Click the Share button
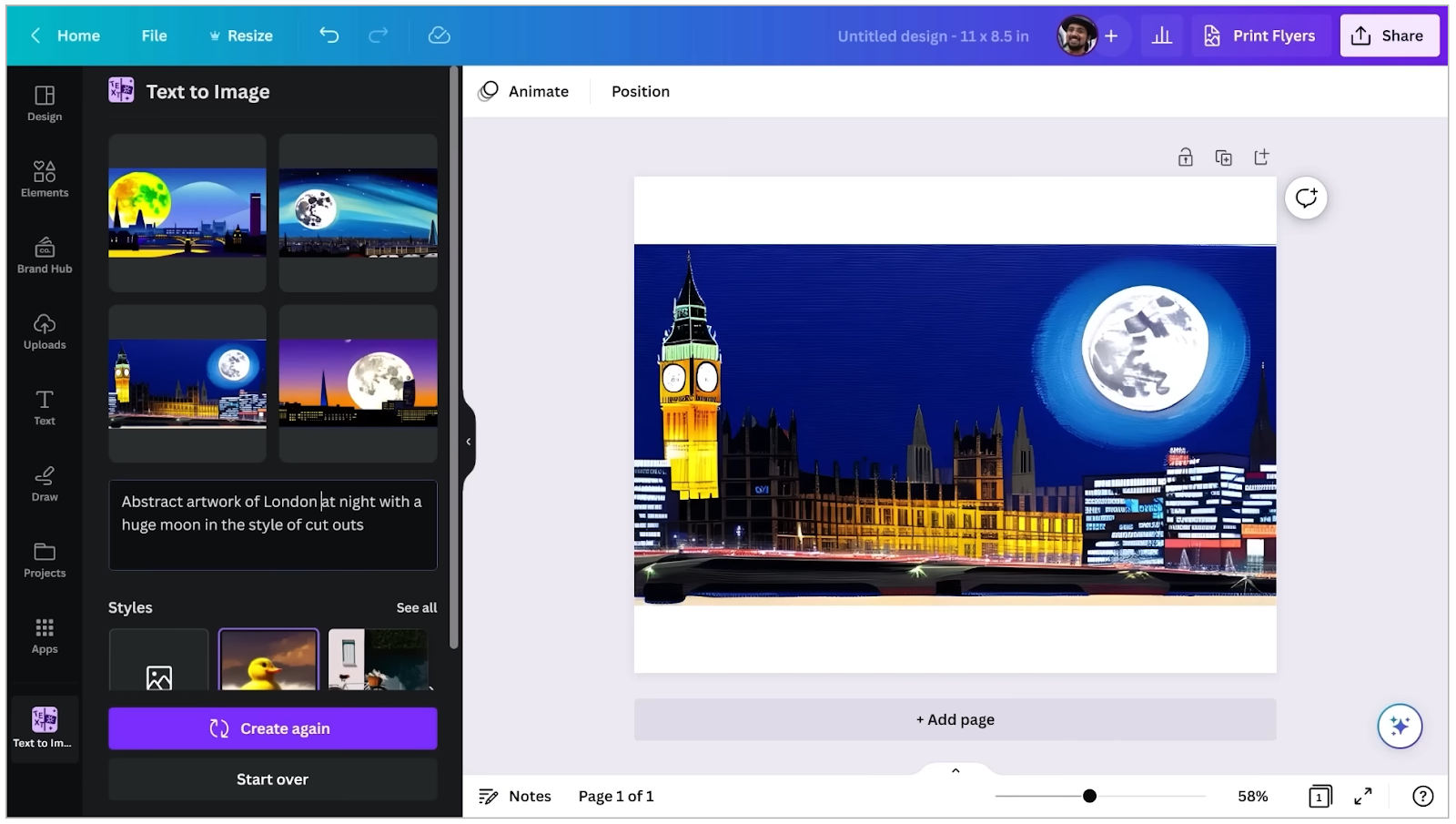 pos(1390,36)
